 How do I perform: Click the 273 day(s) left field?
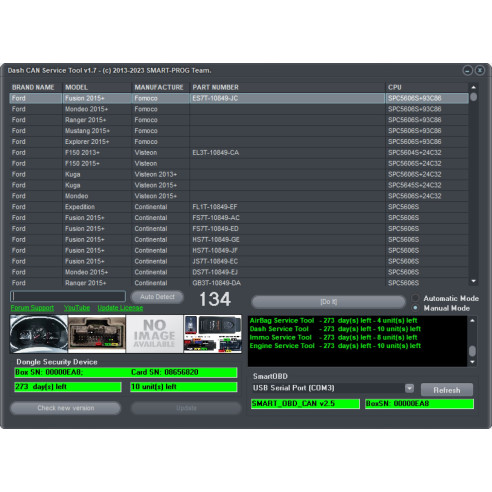tap(68, 387)
